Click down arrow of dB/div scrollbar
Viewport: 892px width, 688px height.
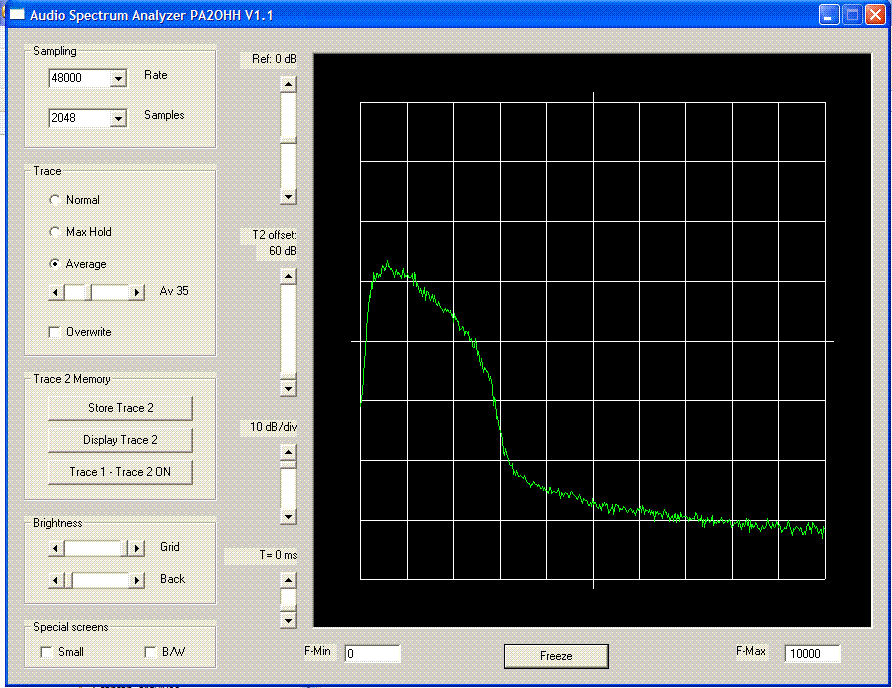tap(288, 517)
